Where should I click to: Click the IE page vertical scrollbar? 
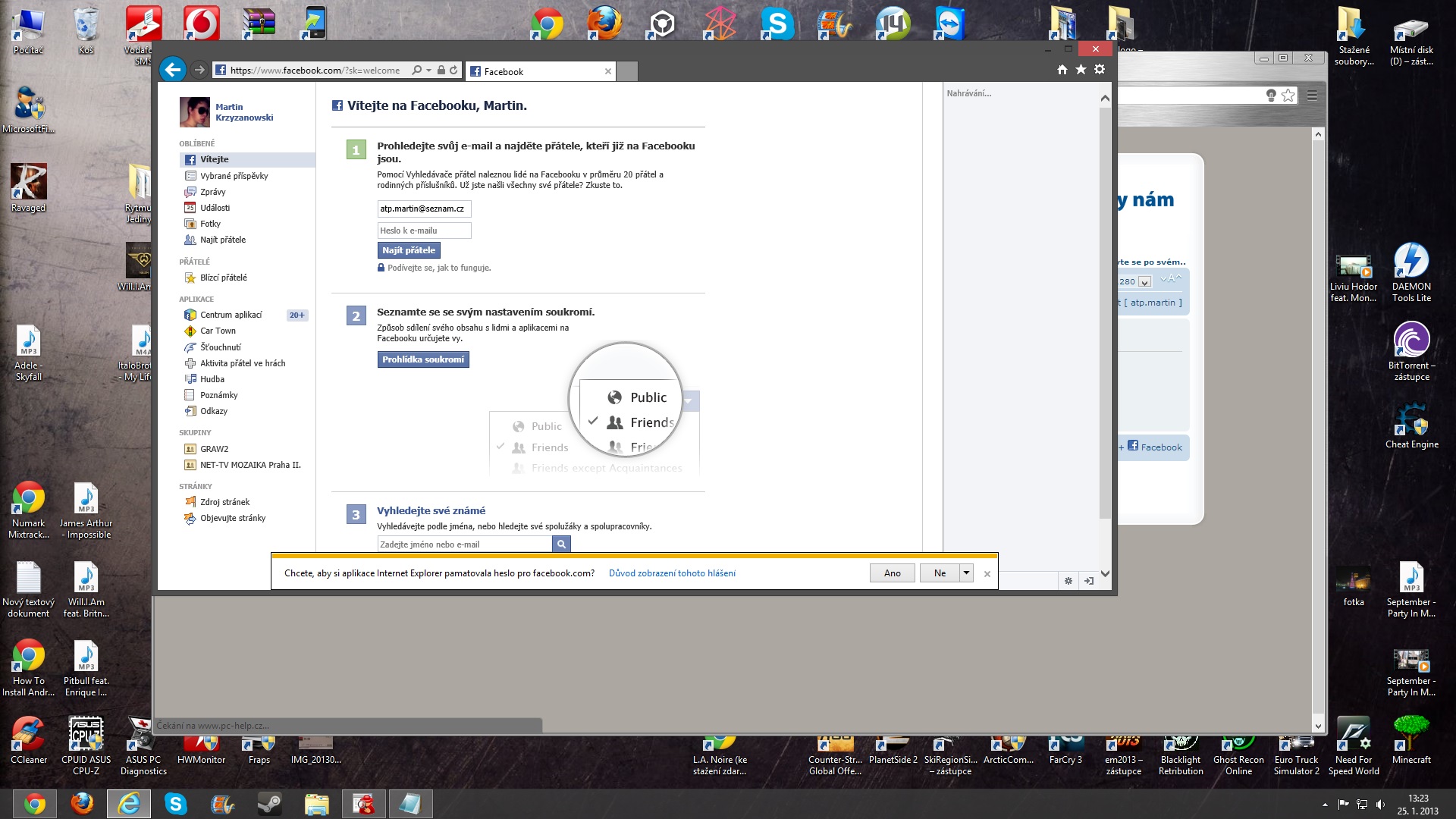tap(1105, 313)
